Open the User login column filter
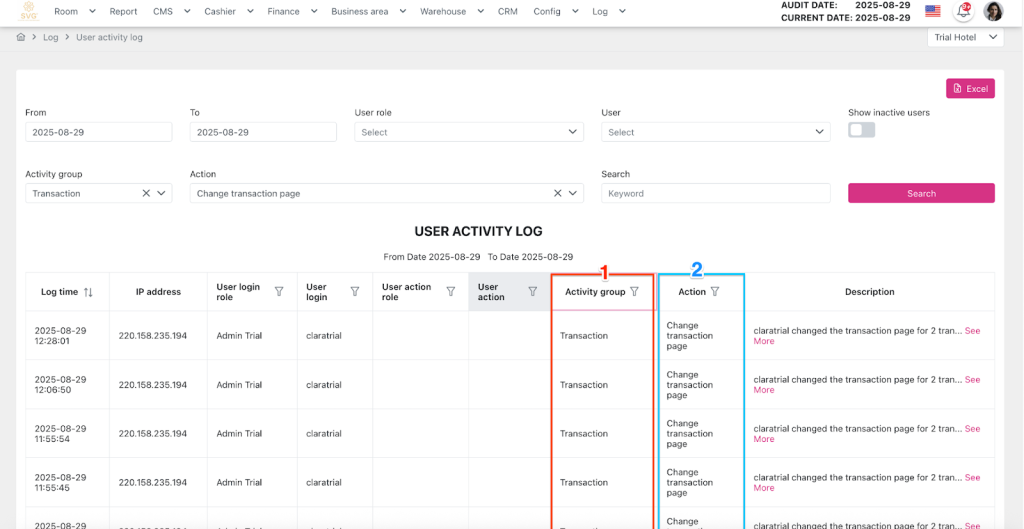 (355, 292)
